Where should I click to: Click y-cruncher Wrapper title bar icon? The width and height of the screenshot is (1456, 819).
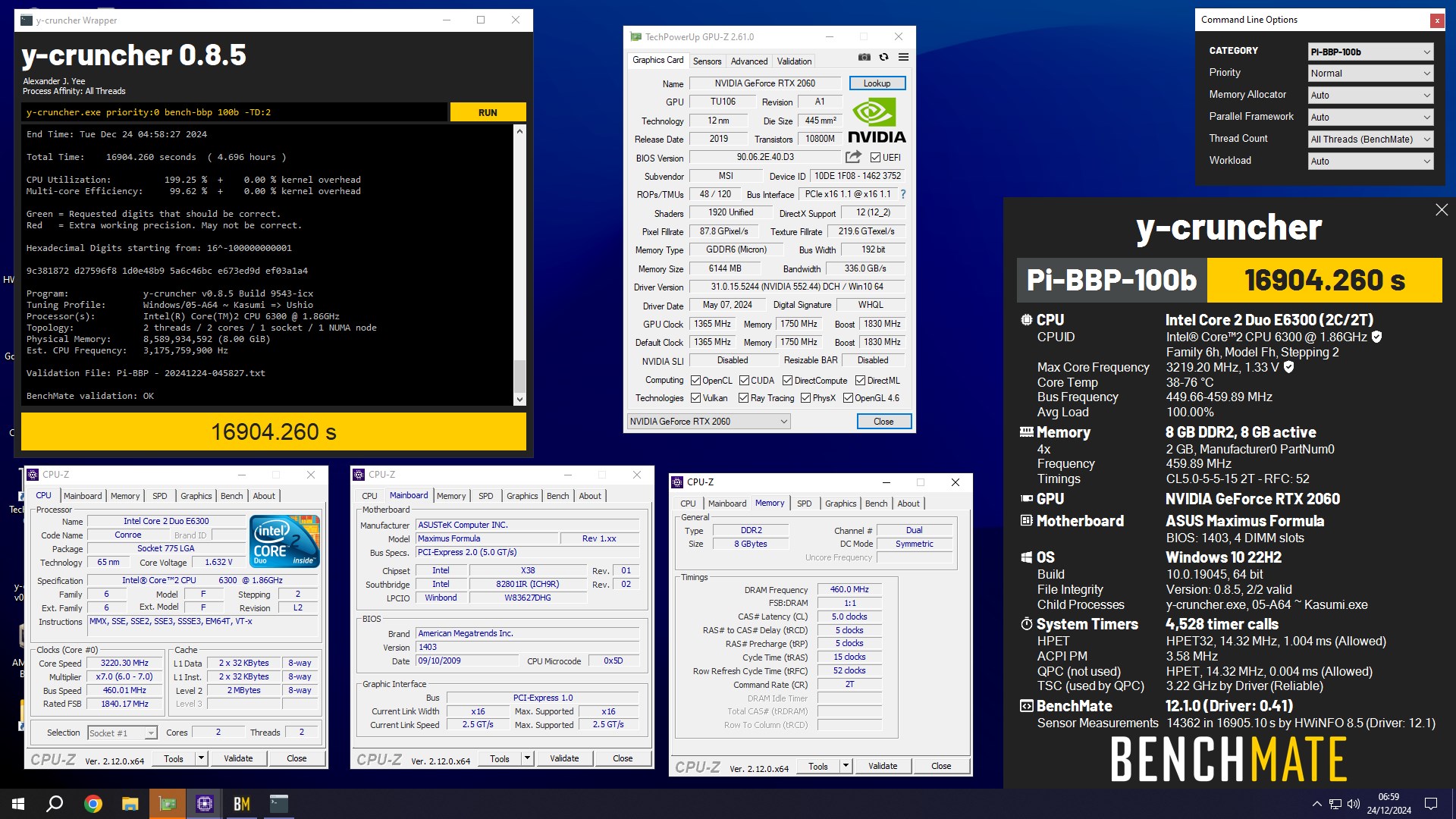(27, 20)
